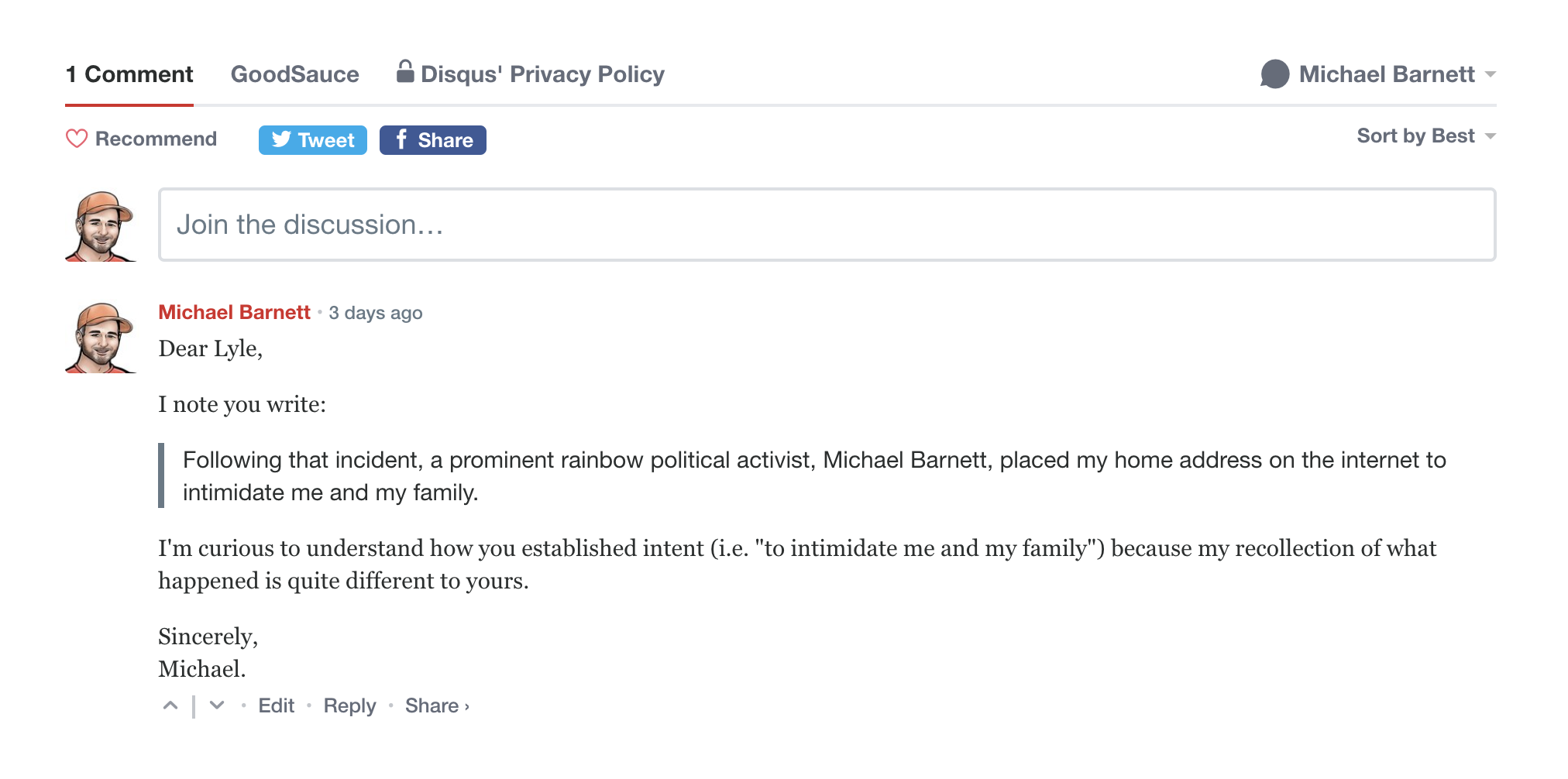
Task: Click the Join the discussion text box
Action: pos(827,225)
